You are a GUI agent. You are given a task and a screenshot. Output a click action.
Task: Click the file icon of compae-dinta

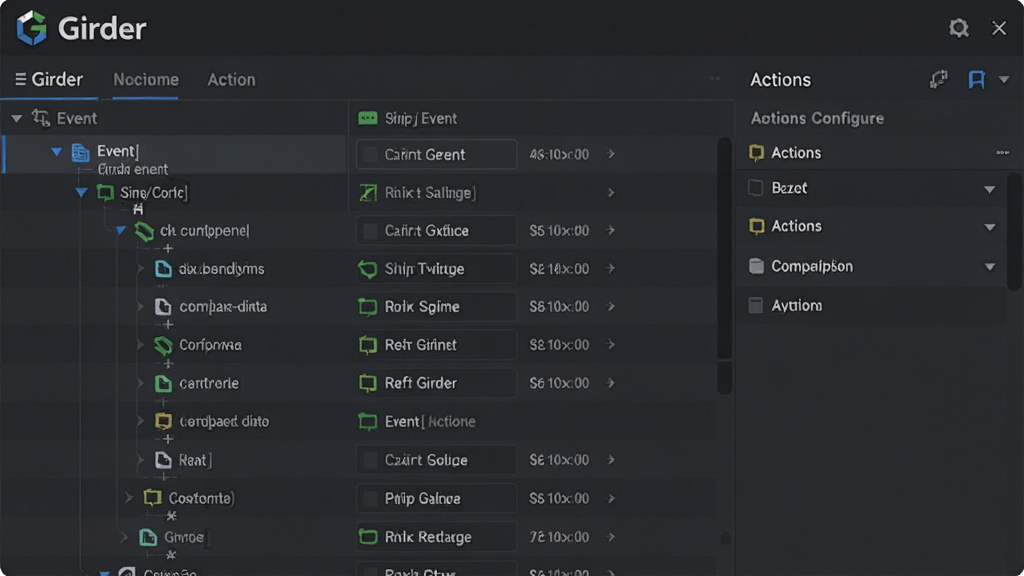coord(163,306)
